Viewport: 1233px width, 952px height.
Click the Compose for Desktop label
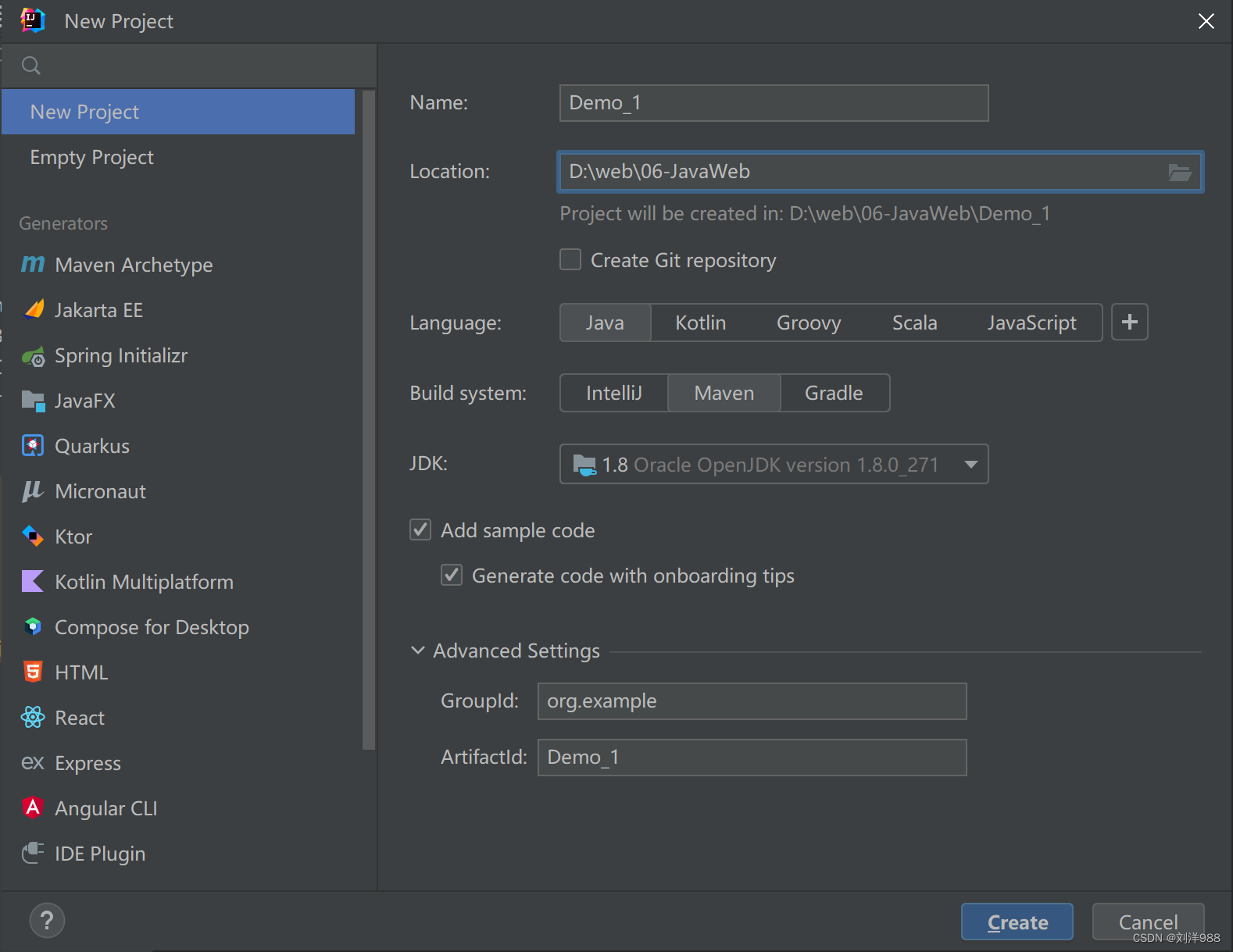(152, 627)
